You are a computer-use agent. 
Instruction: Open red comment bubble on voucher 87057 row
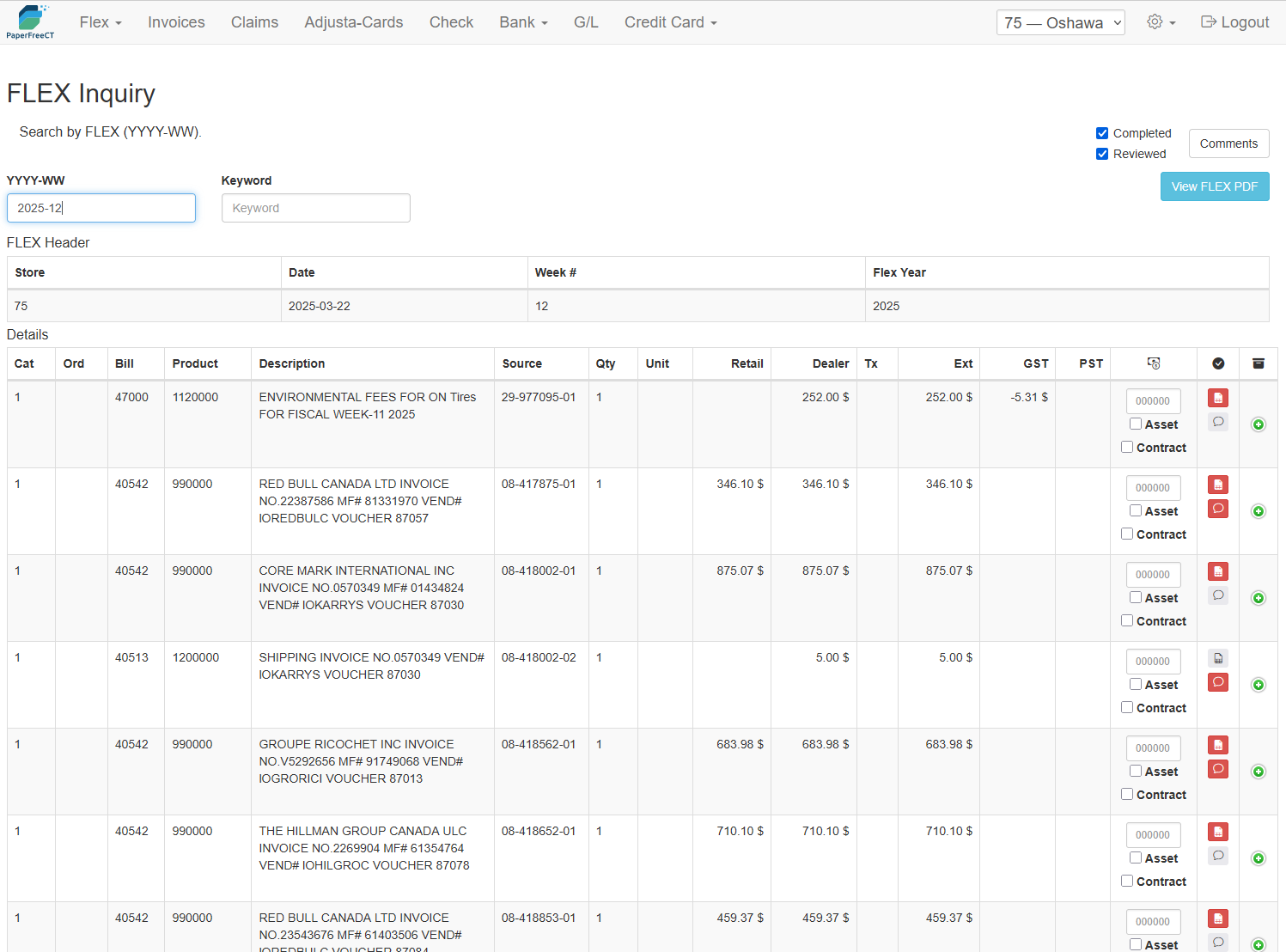click(x=1217, y=509)
